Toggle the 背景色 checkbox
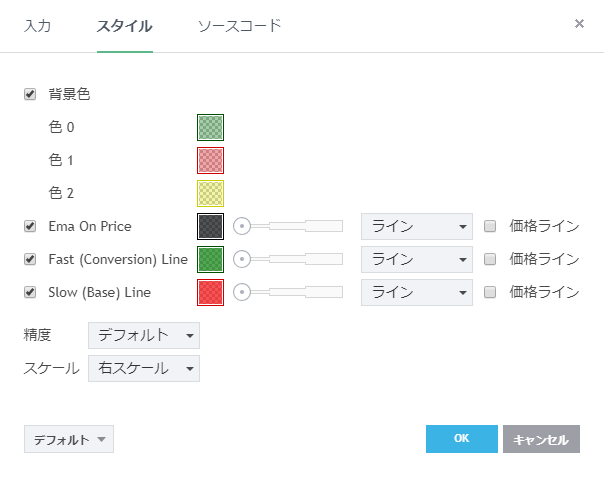This screenshot has width=604, height=478. click(30, 94)
